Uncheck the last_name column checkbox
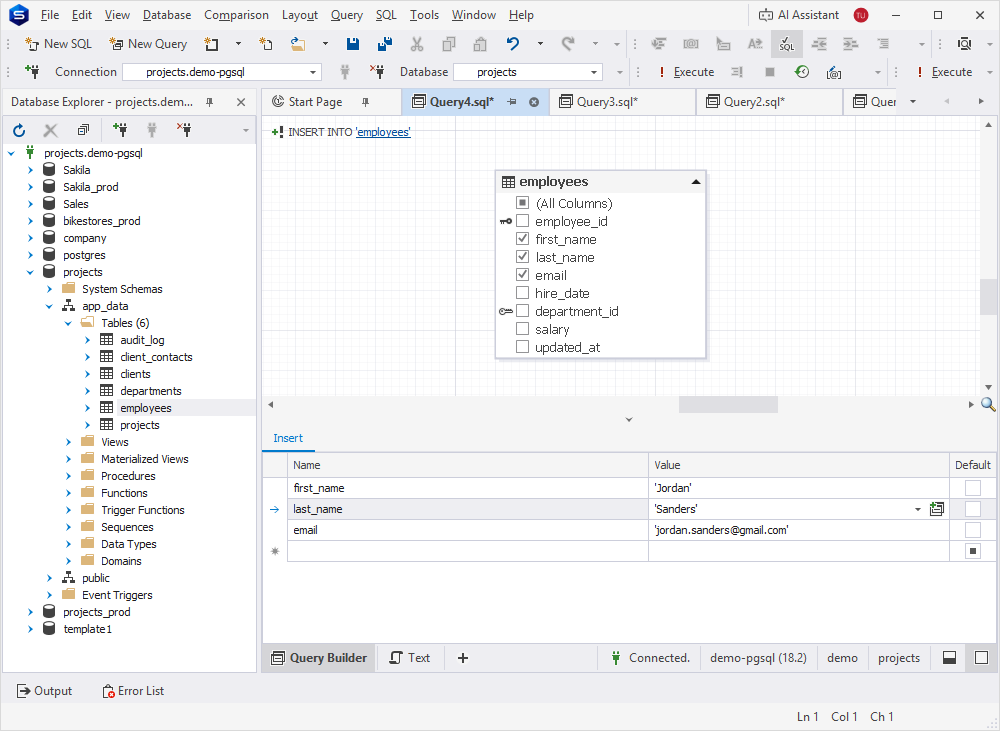 tap(522, 256)
